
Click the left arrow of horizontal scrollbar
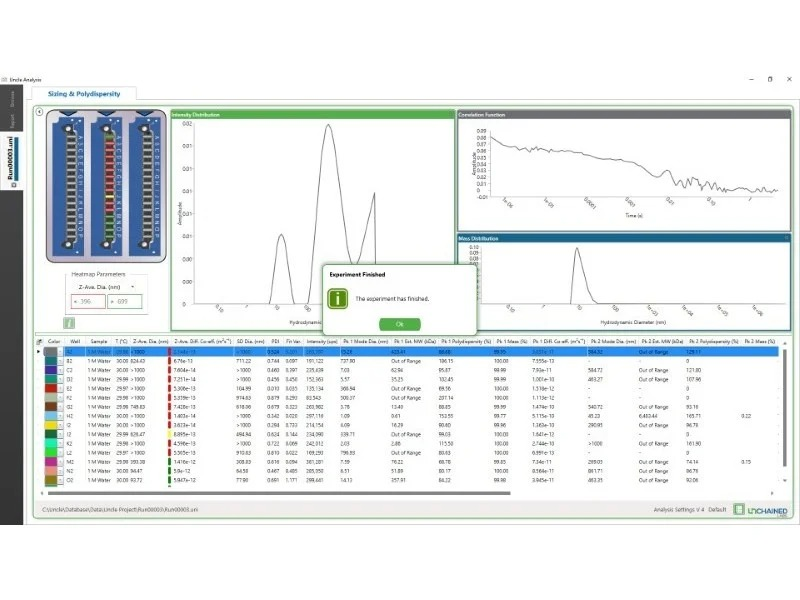coord(42,493)
